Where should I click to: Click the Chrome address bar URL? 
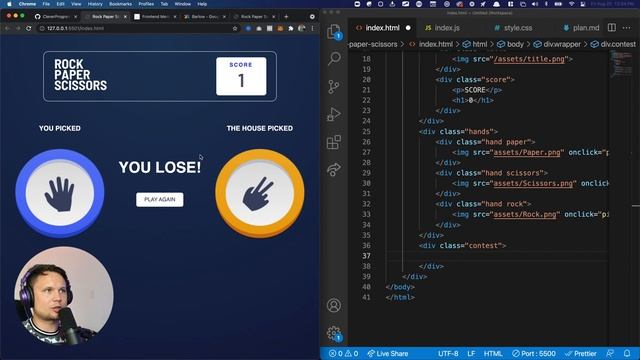(76, 28)
